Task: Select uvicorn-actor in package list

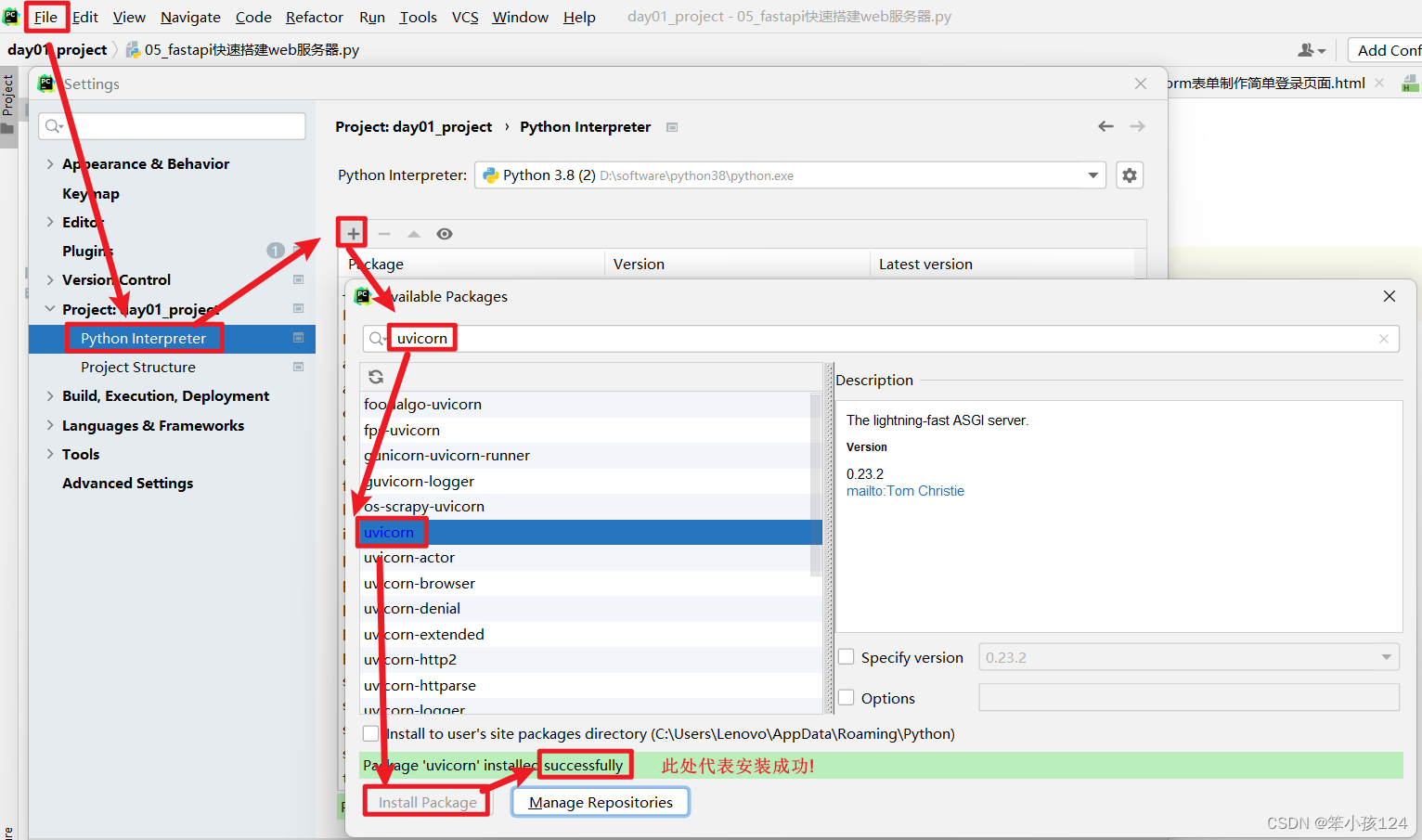Action: (x=590, y=558)
